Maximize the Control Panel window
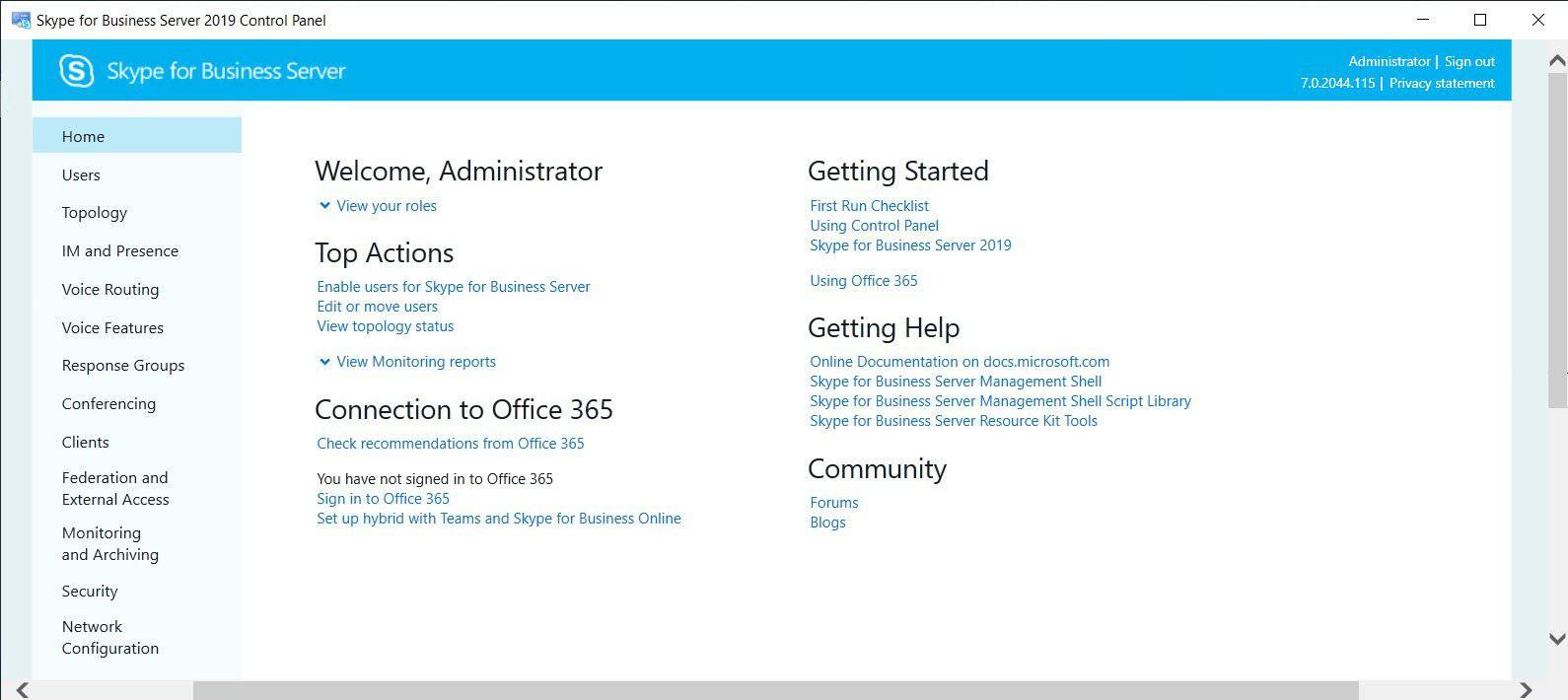This screenshot has height=700, width=1568. 1479,20
